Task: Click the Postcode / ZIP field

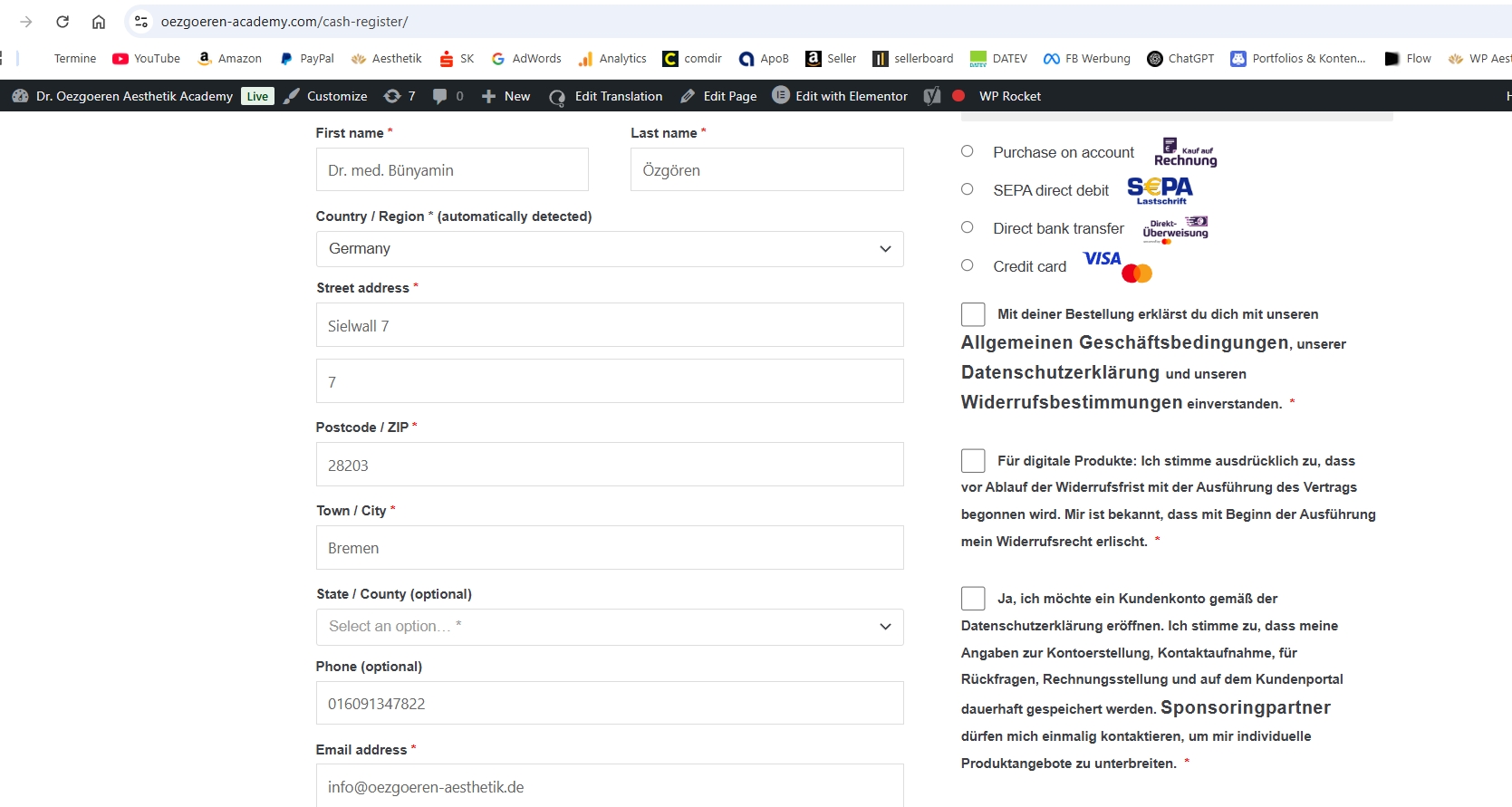Action: (610, 465)
